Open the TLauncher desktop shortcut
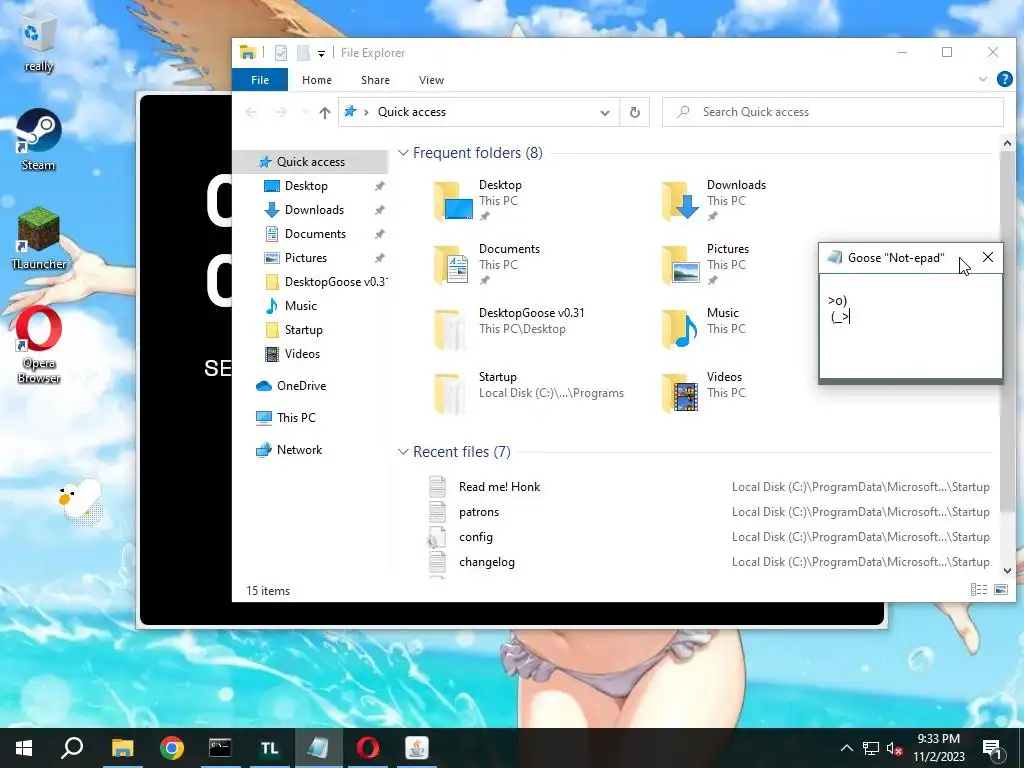This screenshot has height=768, width=1024. click(x=39, y=239)
